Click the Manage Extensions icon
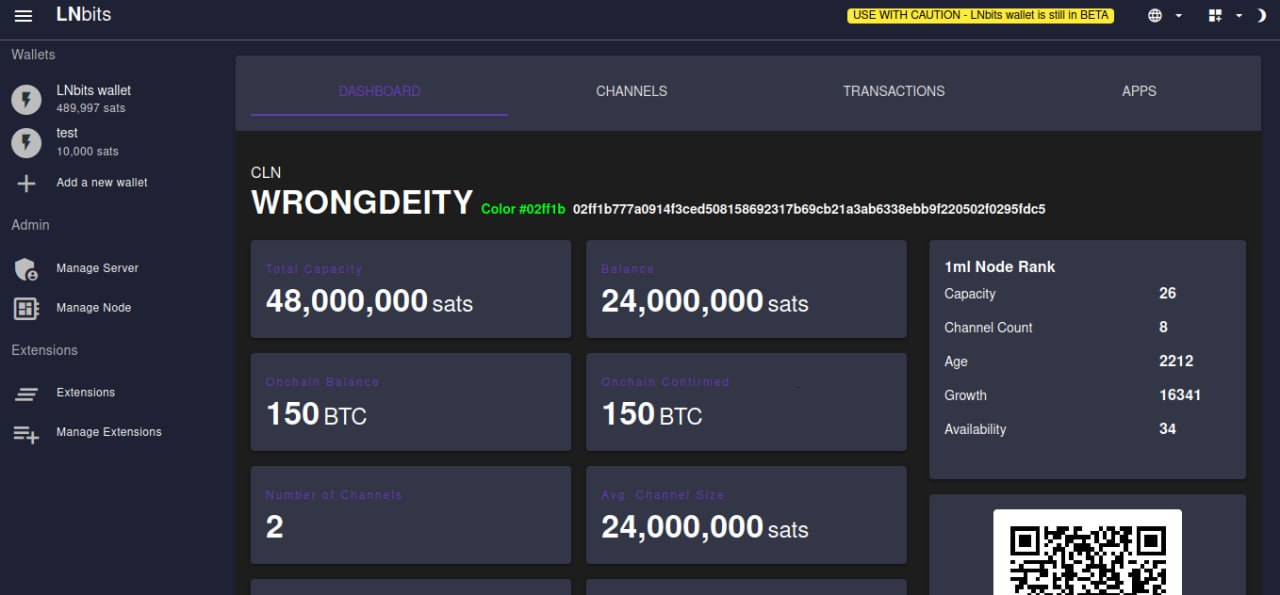The image size is (1280, 595). 26,433
